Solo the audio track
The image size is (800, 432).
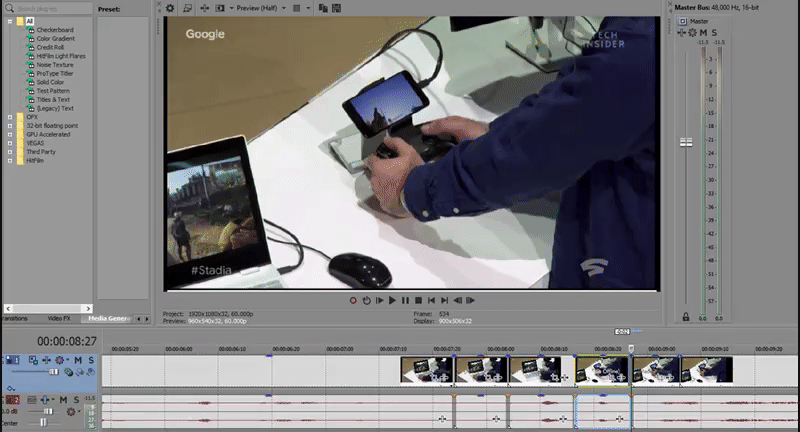coord(77,400)
